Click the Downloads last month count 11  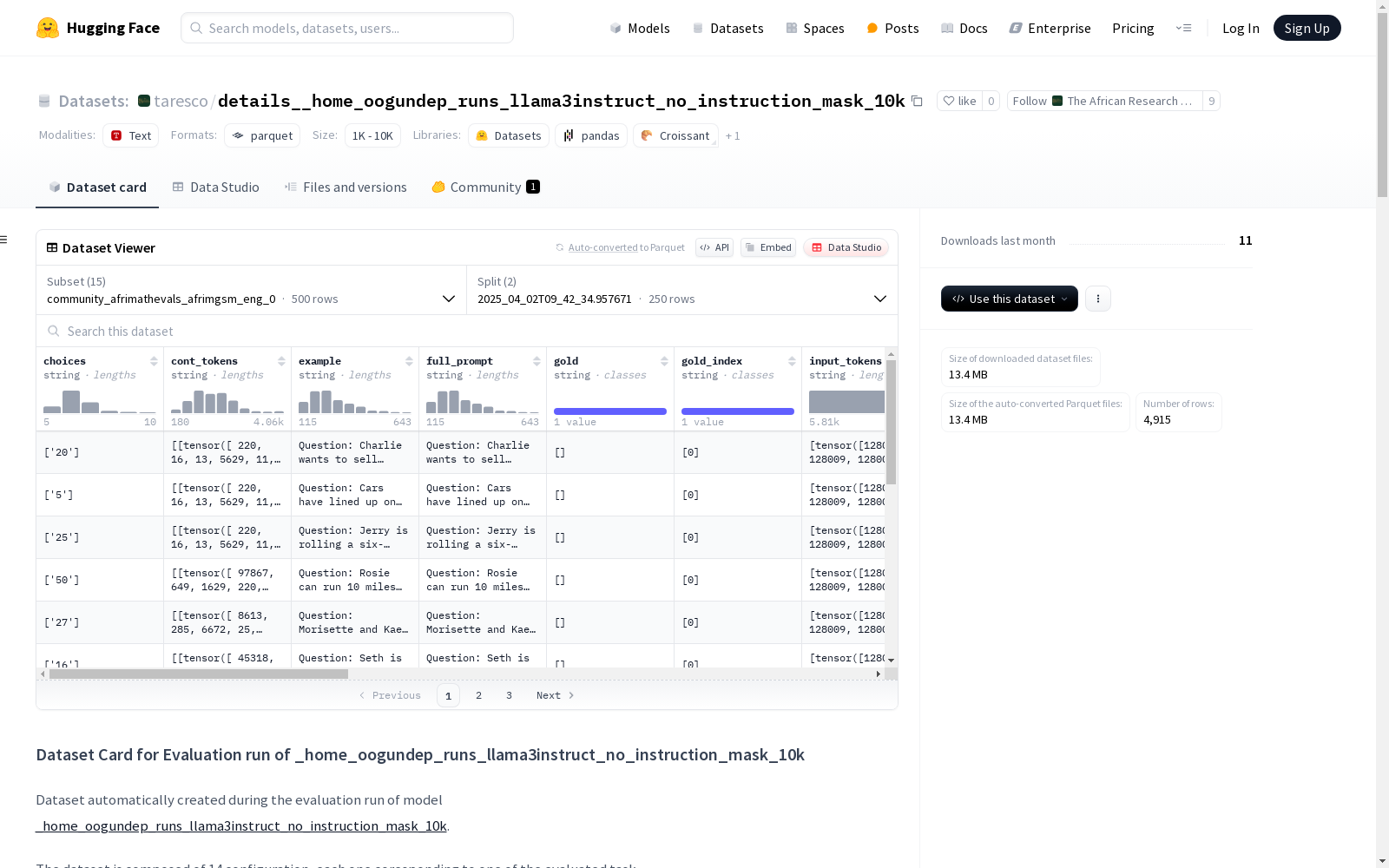pyautogui.click(x=1246, y=240)
